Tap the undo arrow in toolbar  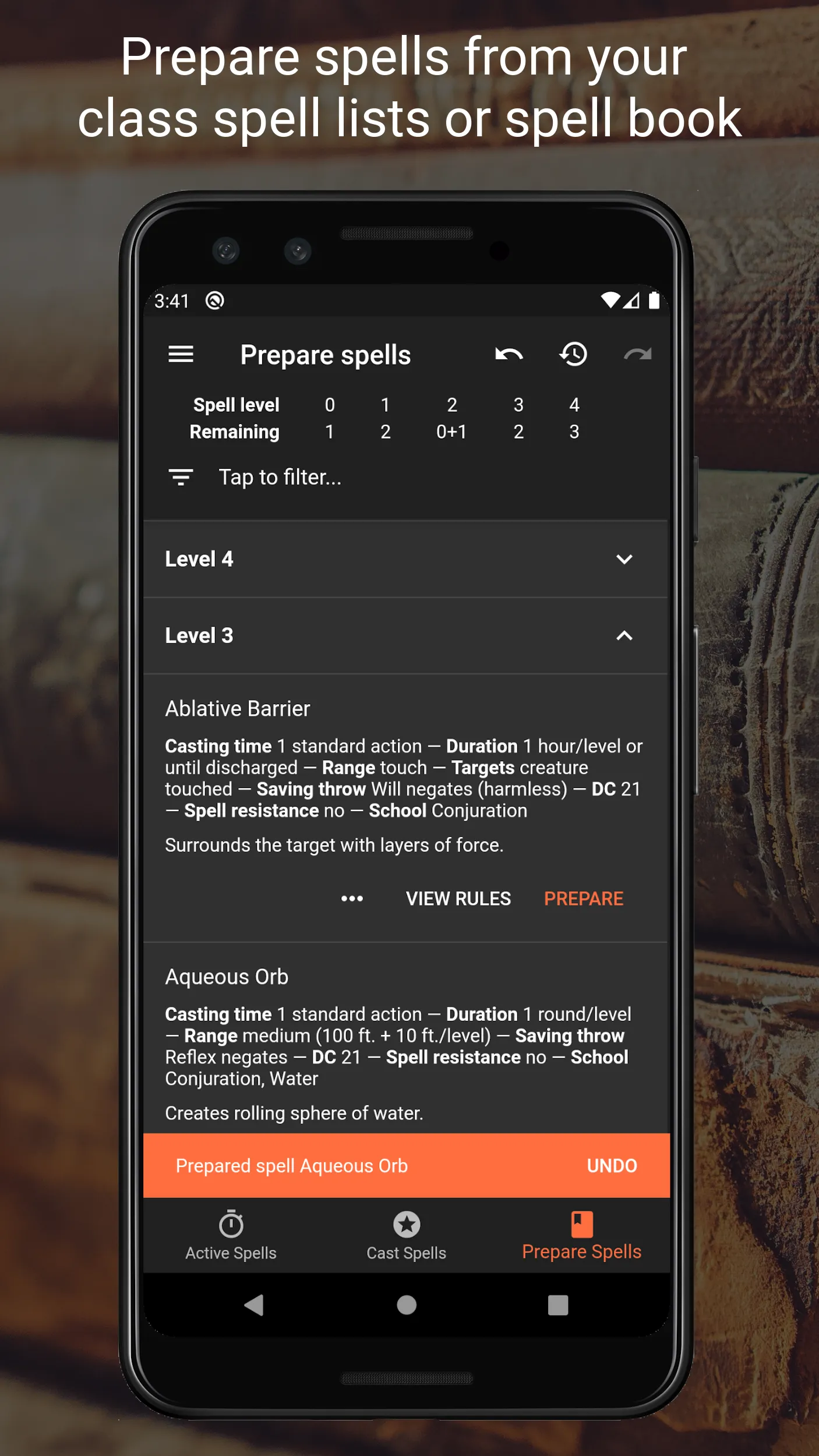(509, 354)
